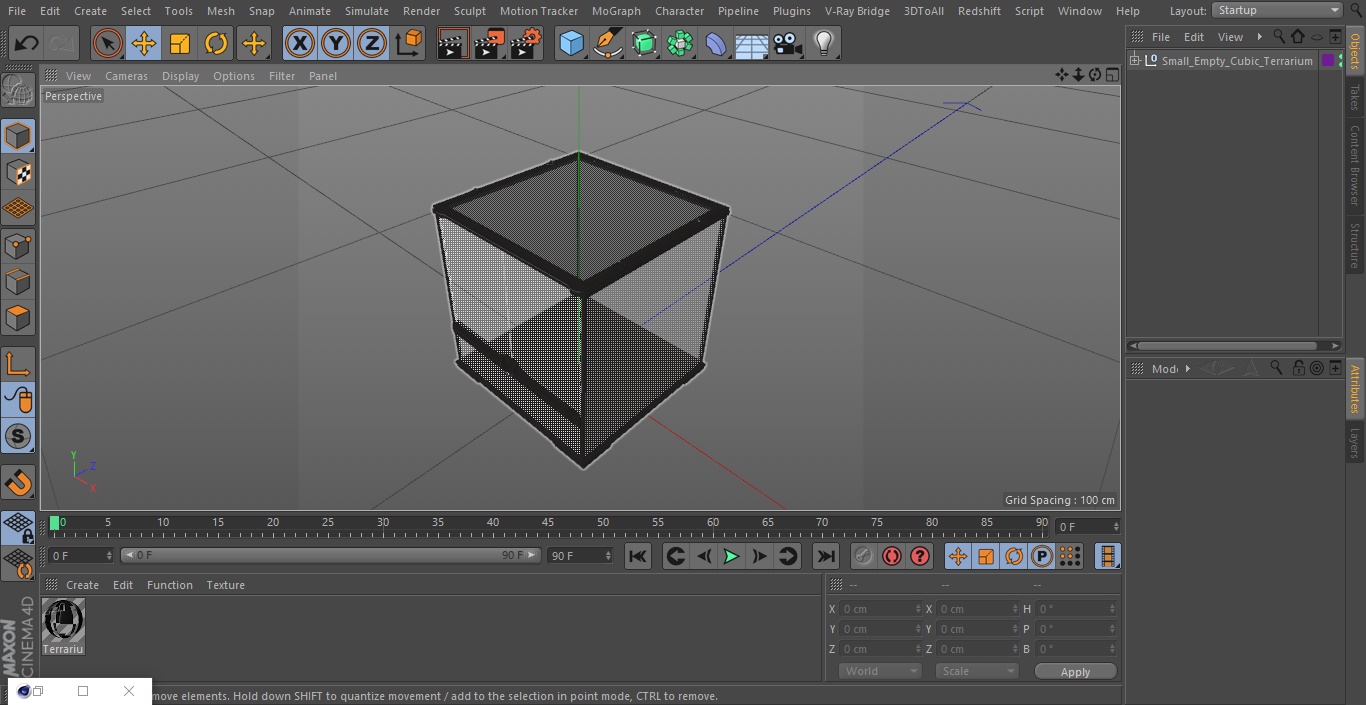
Task: Open the MoGraph menu
Action: click(616, 11)
